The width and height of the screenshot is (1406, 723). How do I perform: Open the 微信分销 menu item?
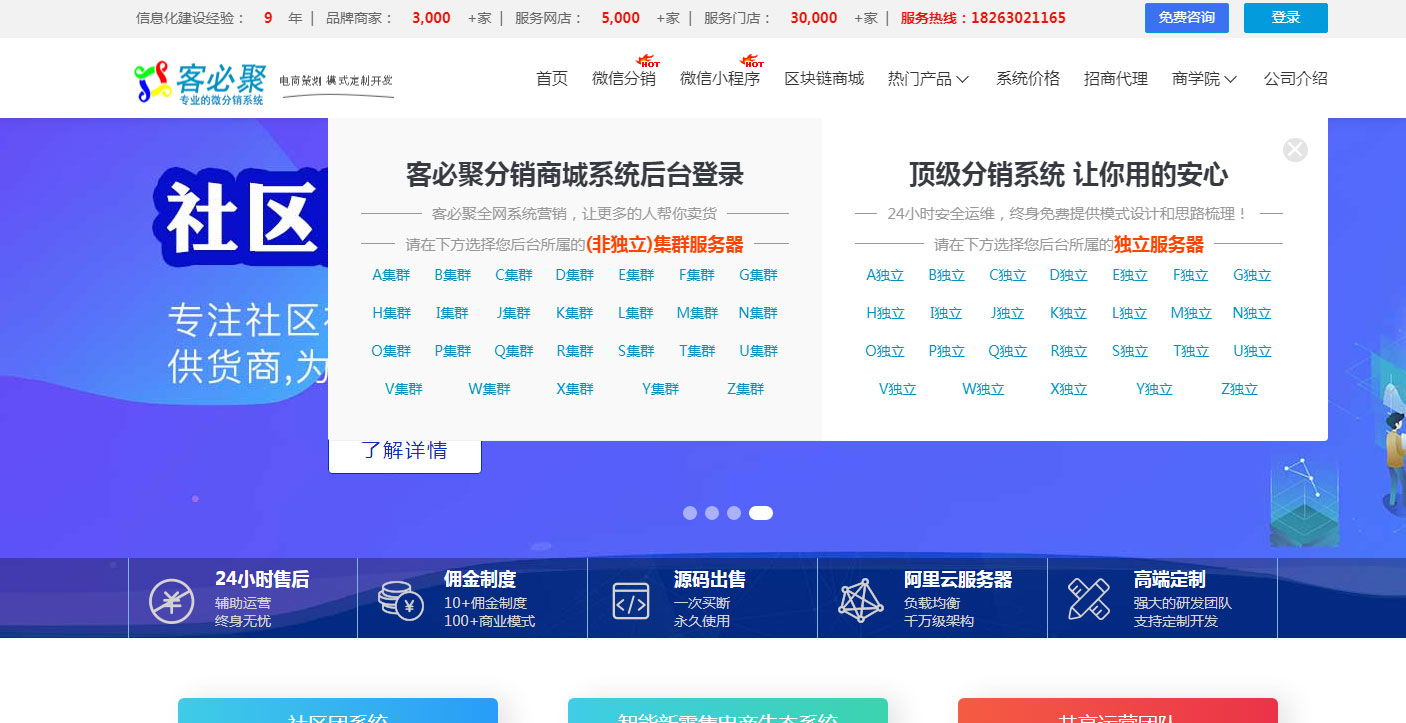click(x=623, y=79)
